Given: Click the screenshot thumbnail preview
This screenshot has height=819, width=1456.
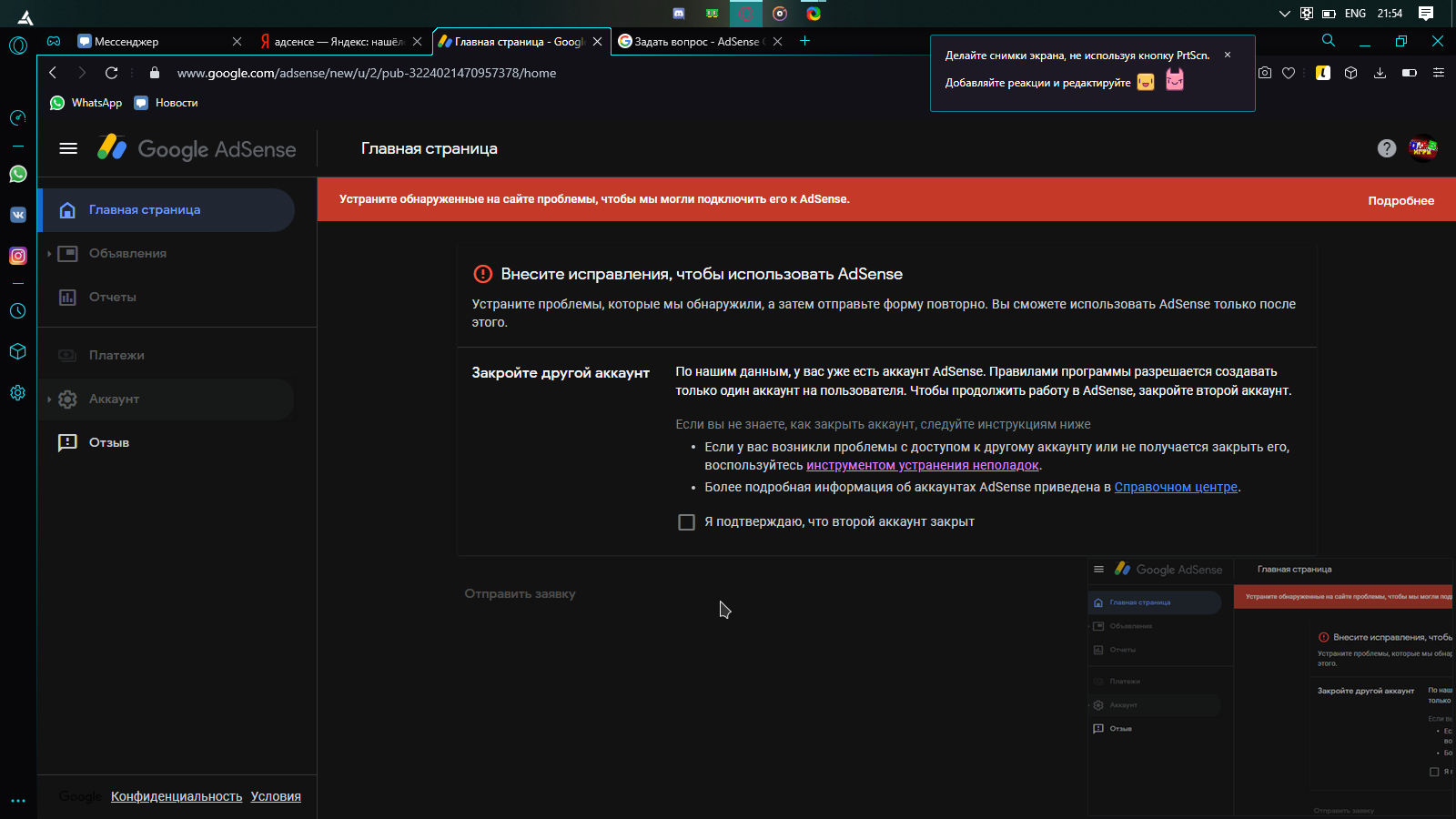Looking at the screenshot, I should pyautogui.click(x=1270, y=687).
